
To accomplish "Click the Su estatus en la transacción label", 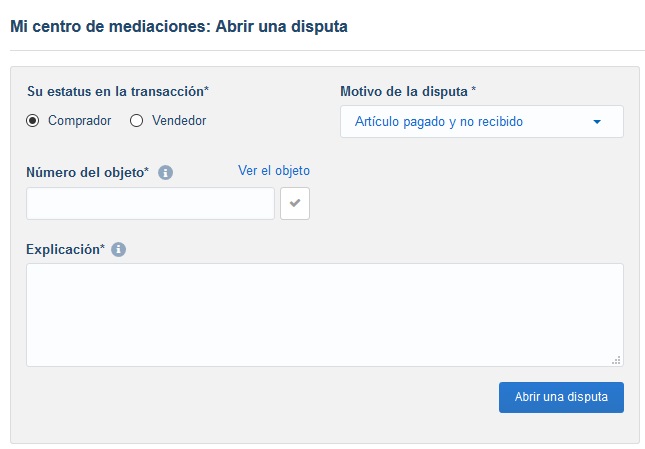I will [x=118, y=91].
